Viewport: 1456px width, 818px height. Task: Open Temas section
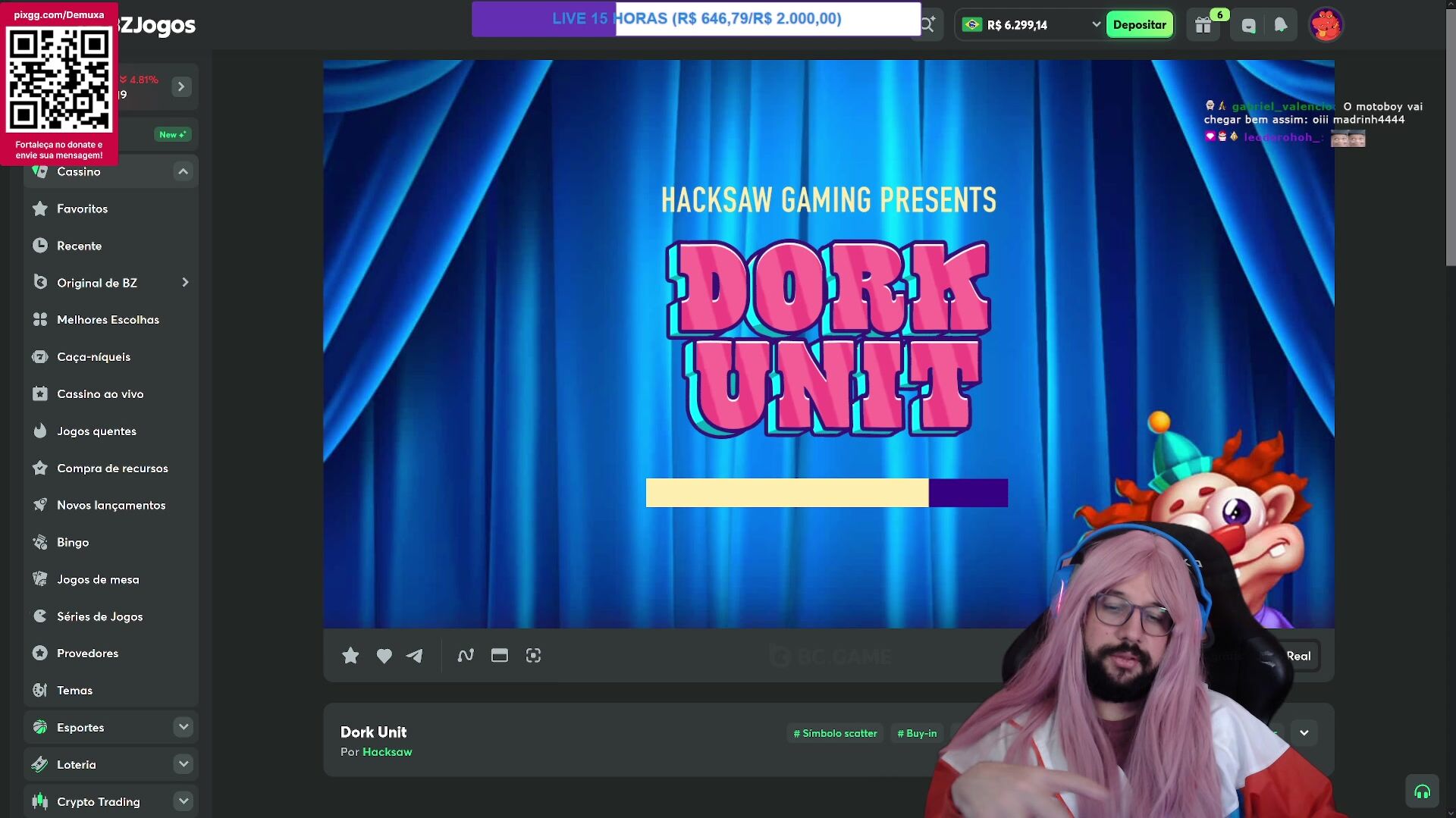(111, 691)
